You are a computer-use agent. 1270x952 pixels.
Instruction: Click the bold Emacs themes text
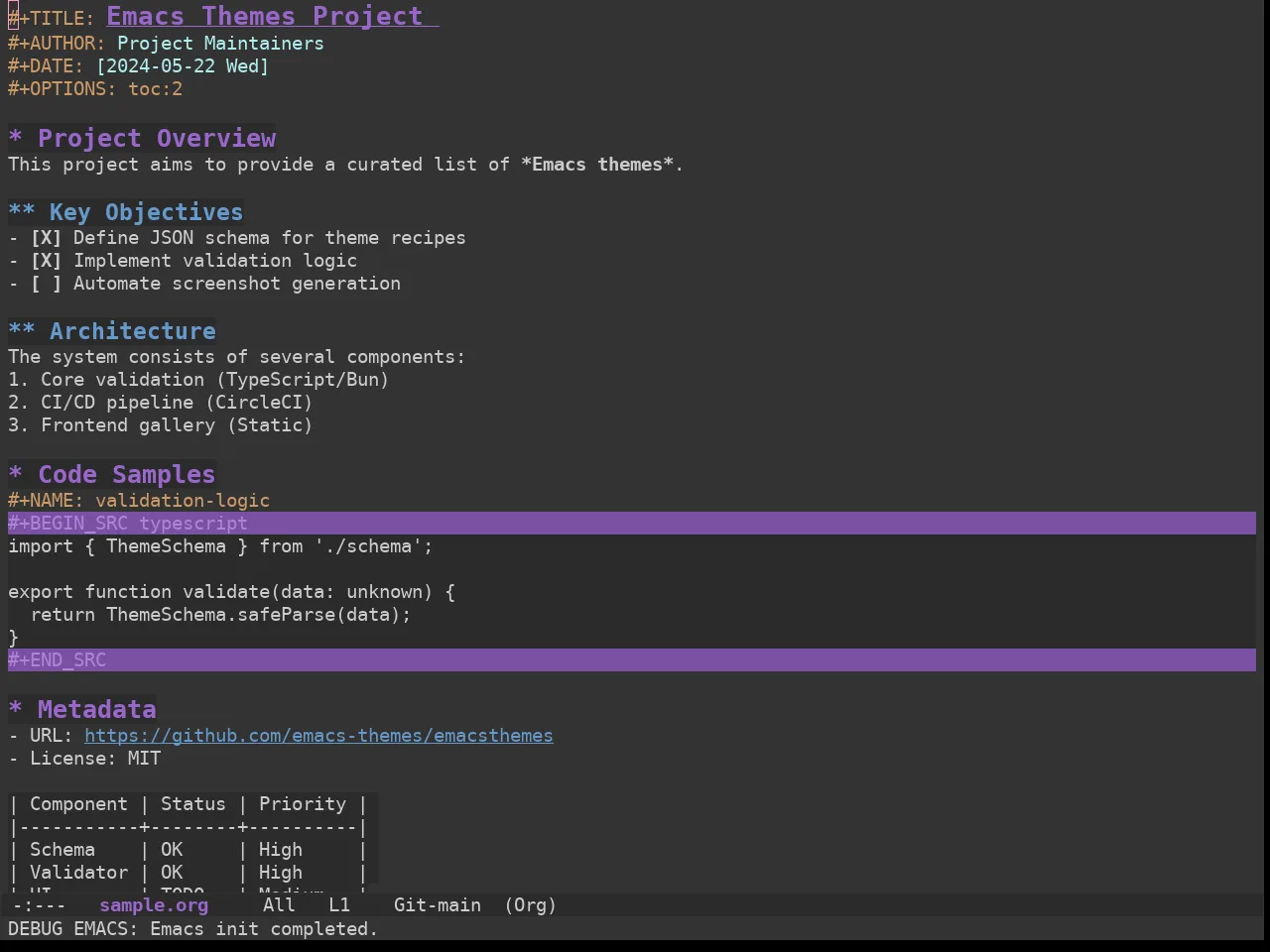597,165
